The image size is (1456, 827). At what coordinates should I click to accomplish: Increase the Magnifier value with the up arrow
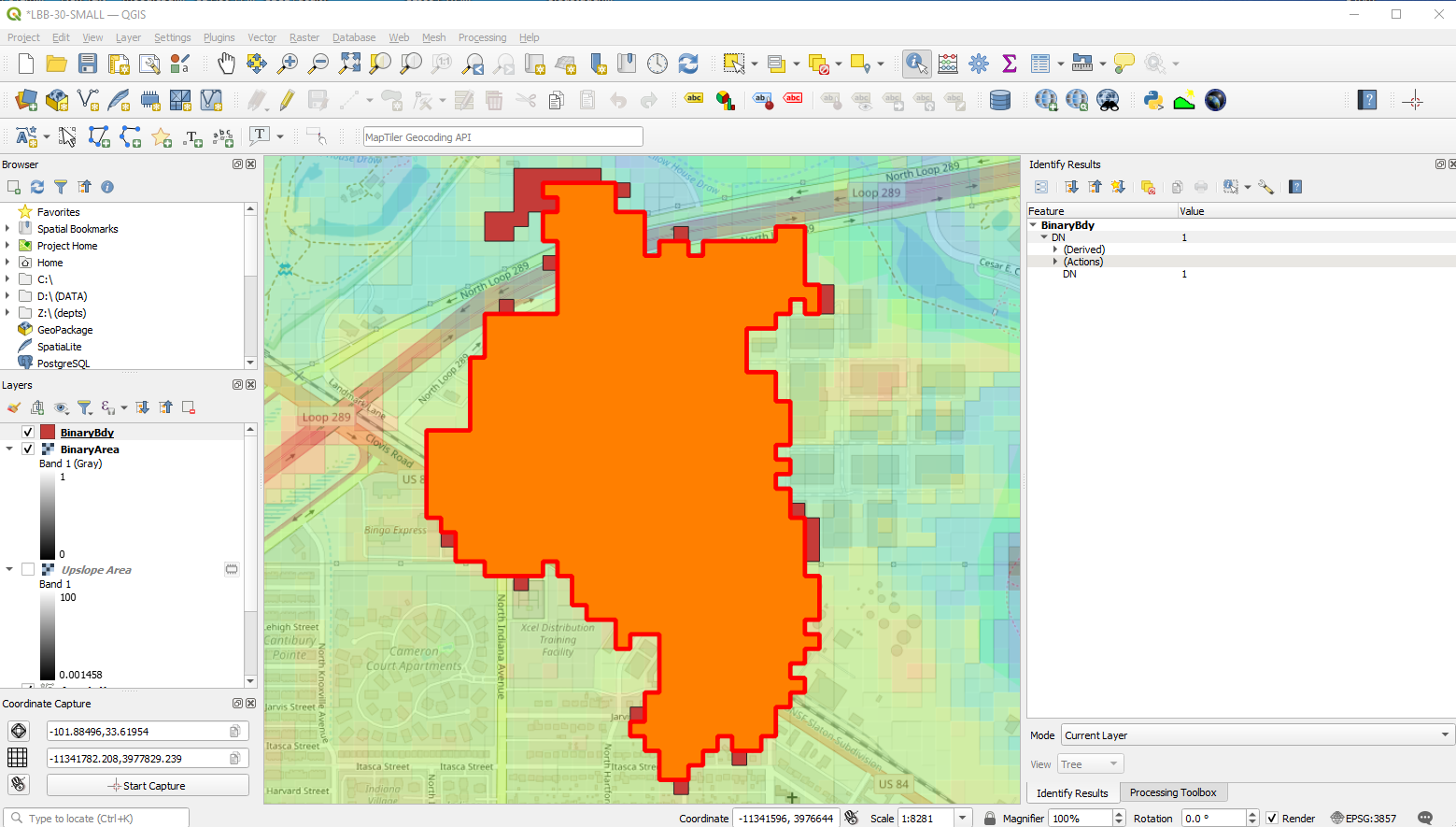(x=1119, y=814)
